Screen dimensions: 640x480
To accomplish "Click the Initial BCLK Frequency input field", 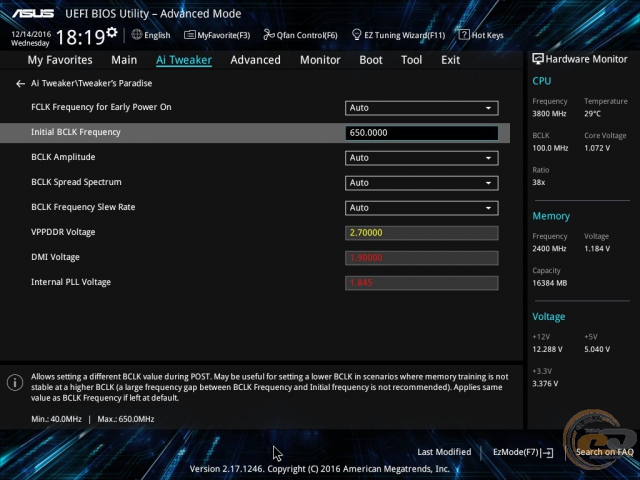I will pyautogui.click(x=422, y=133).
